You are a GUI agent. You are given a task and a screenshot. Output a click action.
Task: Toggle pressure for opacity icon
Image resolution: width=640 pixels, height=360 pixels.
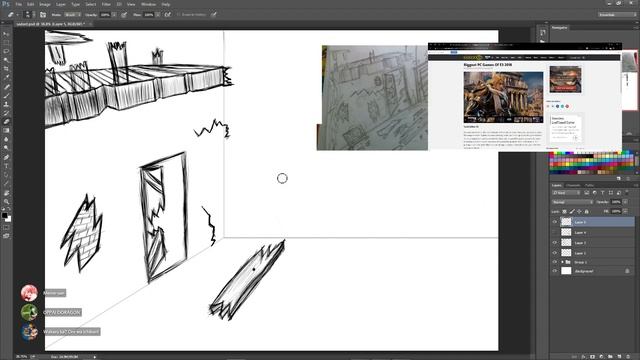[x=124, y=15]
